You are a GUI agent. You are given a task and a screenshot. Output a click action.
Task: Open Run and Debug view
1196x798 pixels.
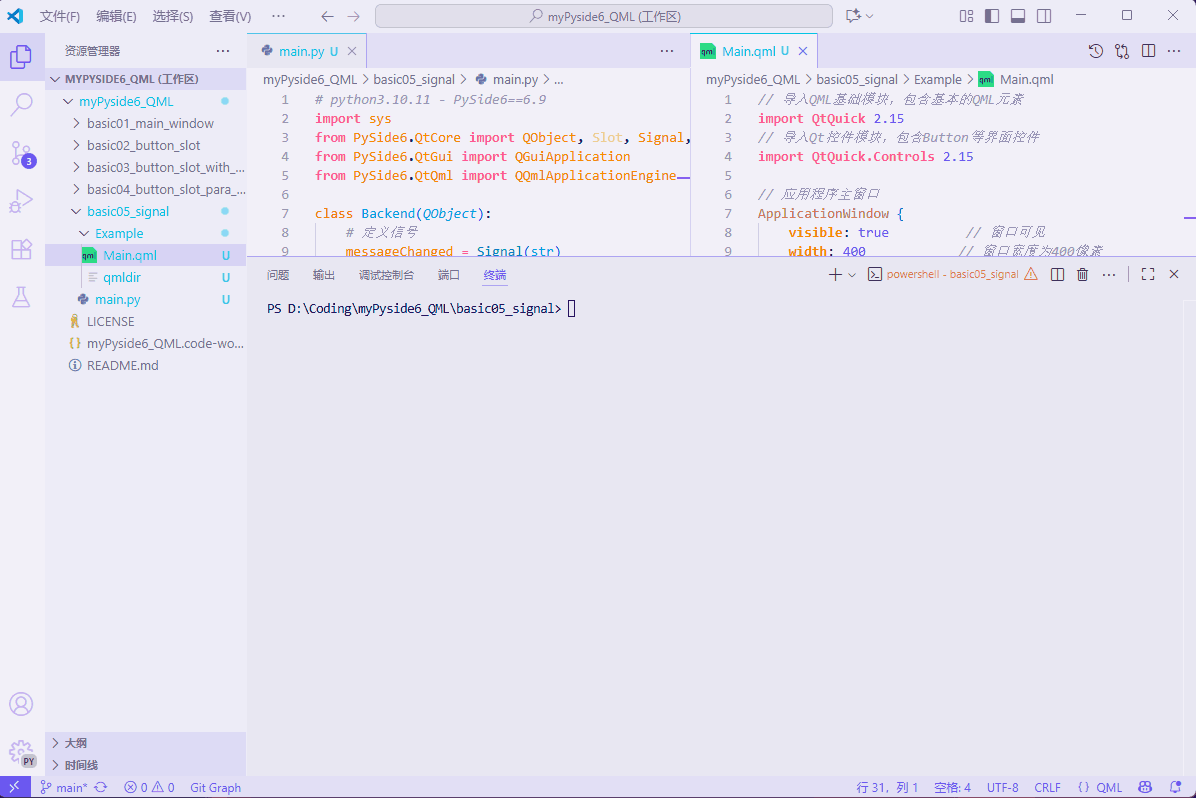[21, 201]
